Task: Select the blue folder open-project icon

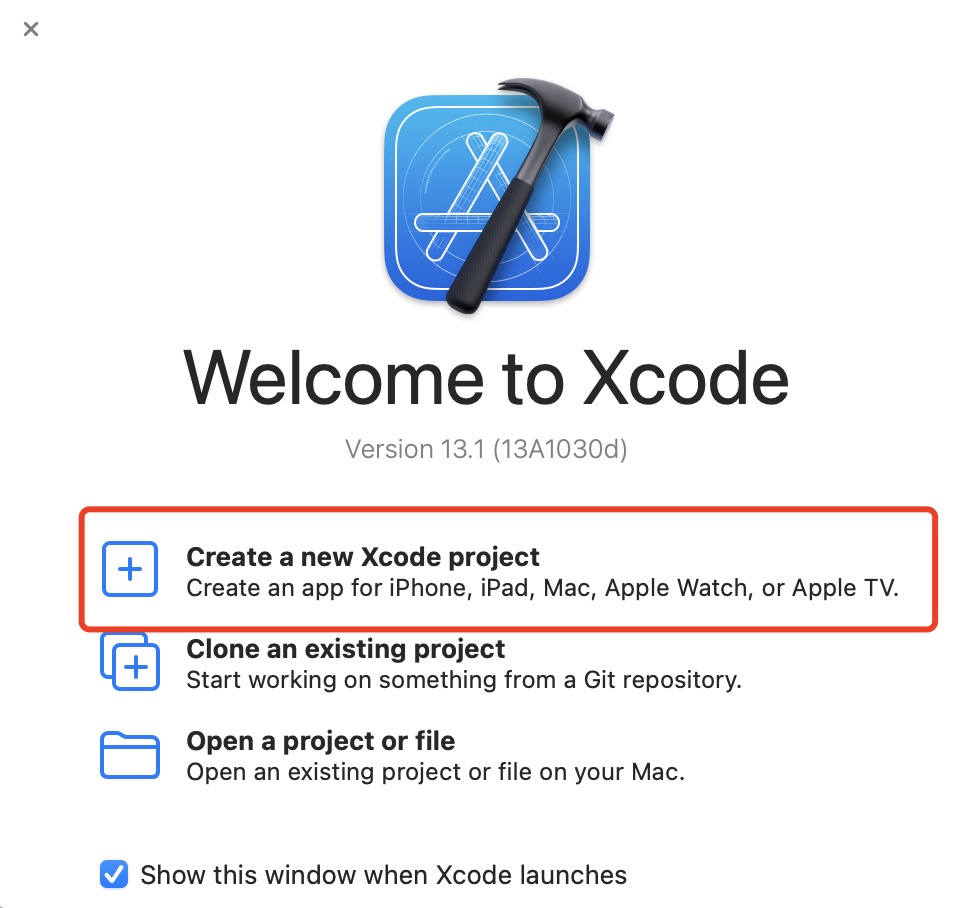Action: tap(129, 754)
